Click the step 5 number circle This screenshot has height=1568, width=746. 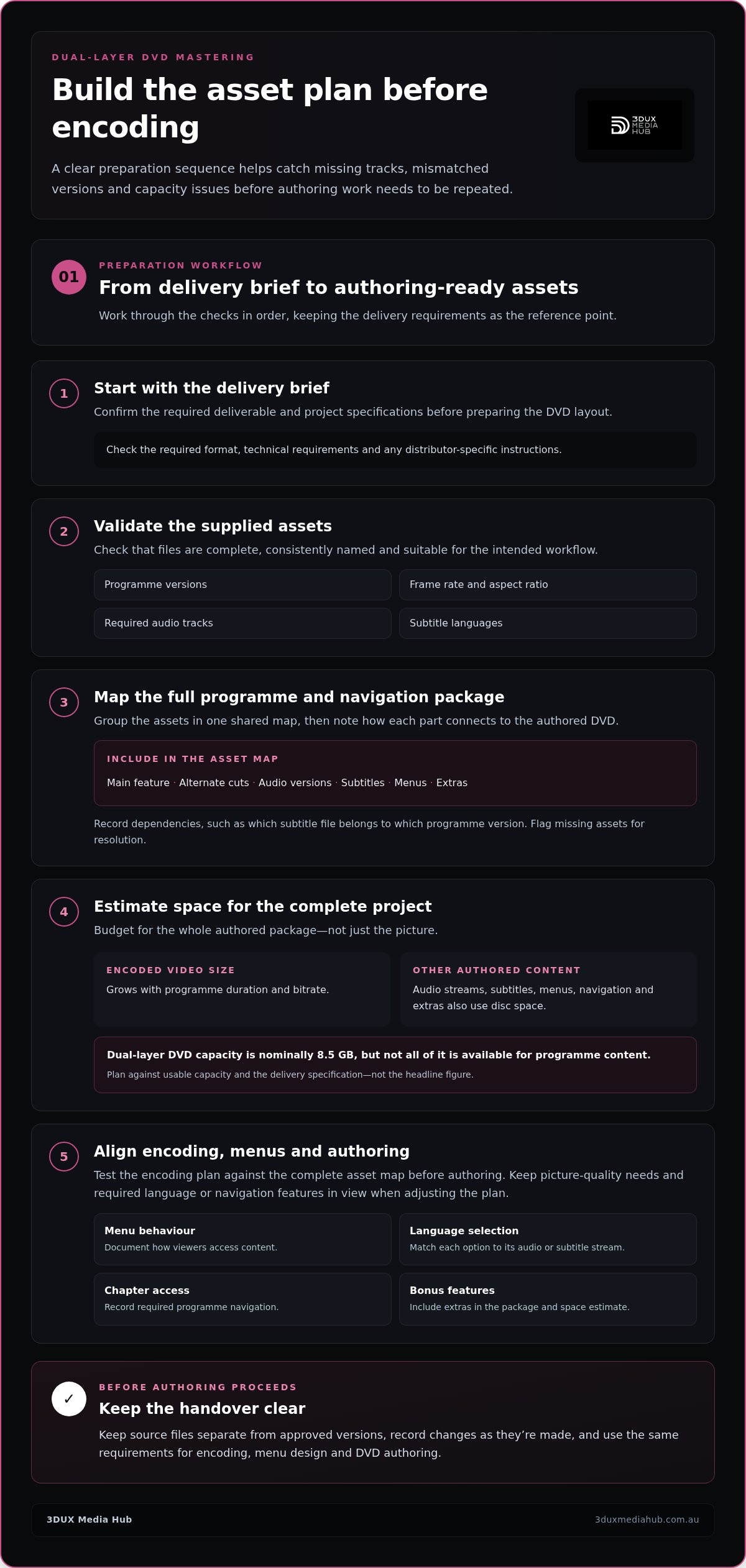[64, 1157]
